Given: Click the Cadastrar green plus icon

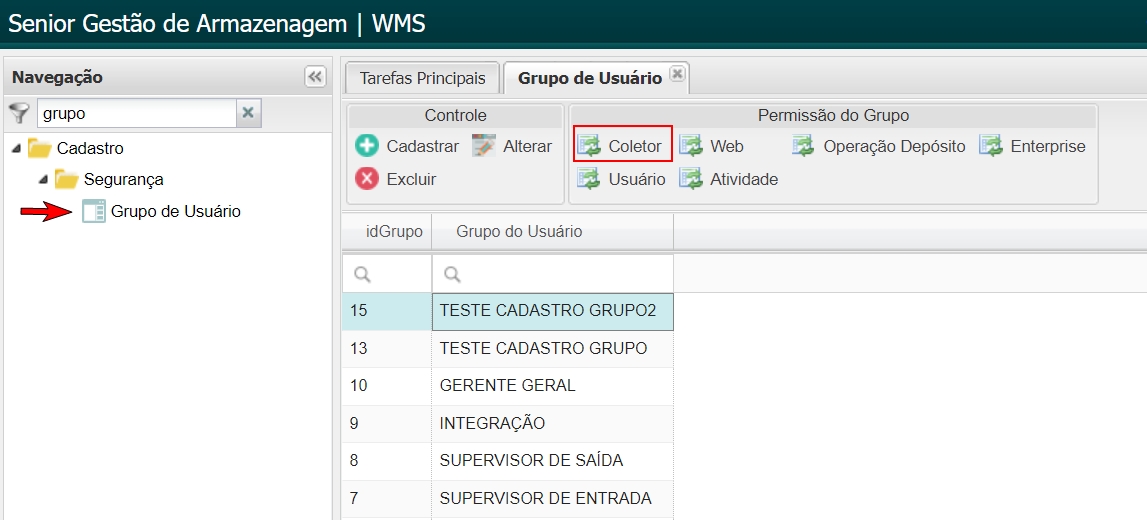Looking at the screenshot, I should point(367,146).
